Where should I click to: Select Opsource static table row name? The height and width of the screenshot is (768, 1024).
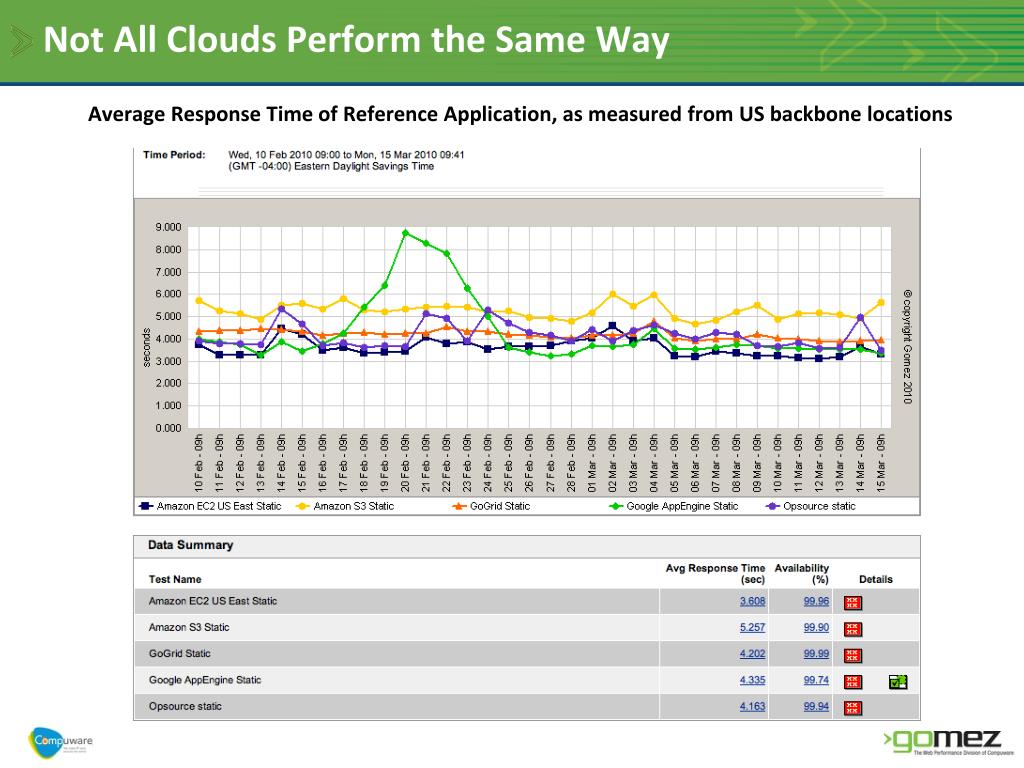[x=185, y=706]
